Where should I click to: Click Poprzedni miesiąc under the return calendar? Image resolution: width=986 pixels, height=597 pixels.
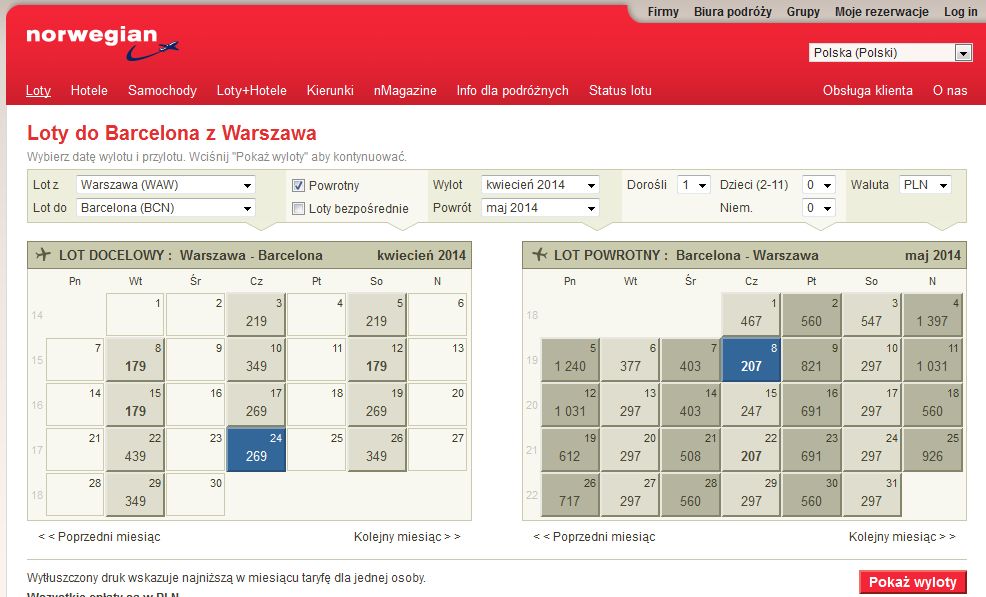pos(594,537)
